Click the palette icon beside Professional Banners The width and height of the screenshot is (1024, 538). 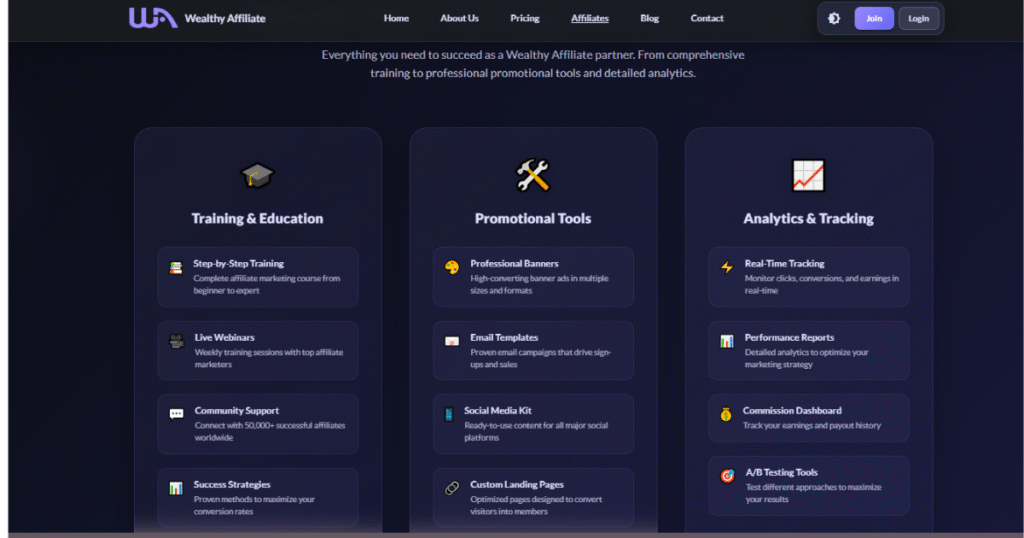(x=452, y=267)
